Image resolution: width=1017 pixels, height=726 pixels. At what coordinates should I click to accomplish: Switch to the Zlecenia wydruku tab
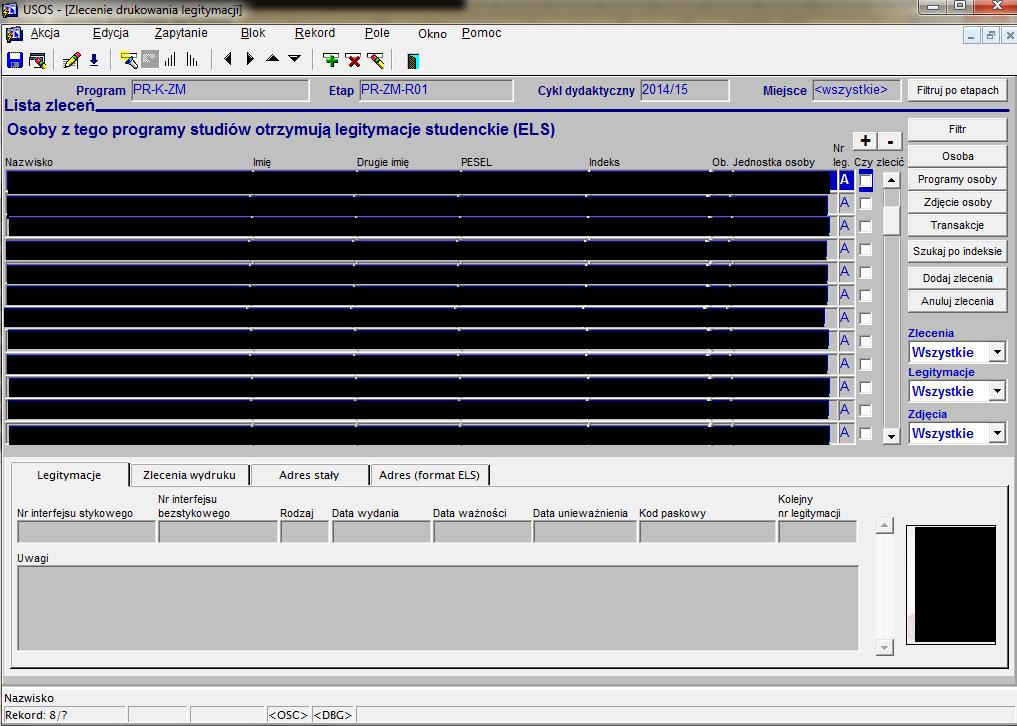(189, 475)
